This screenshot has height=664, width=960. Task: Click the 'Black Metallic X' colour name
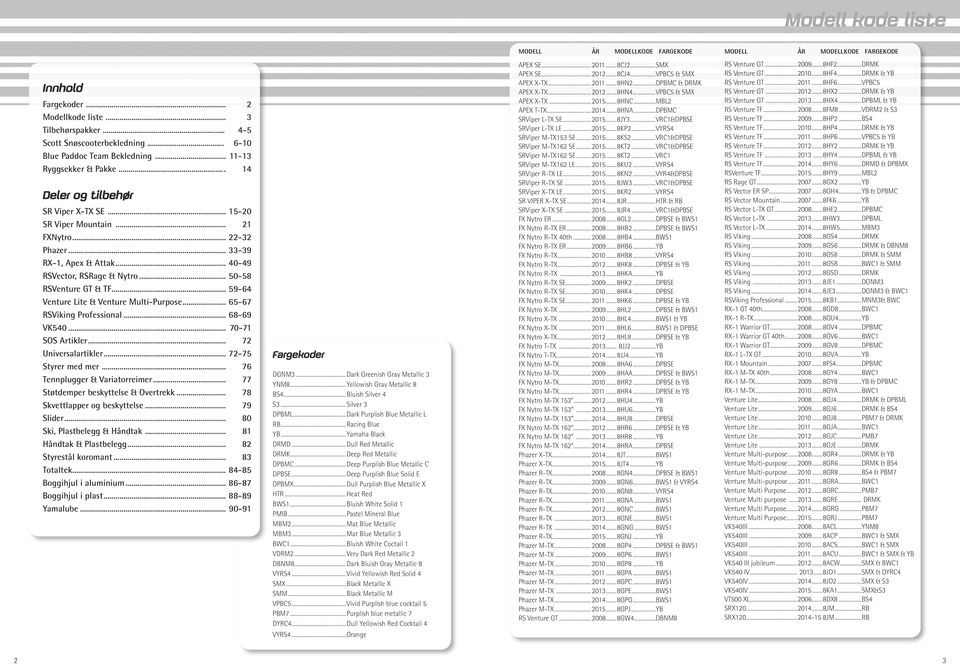pos(369,584)
